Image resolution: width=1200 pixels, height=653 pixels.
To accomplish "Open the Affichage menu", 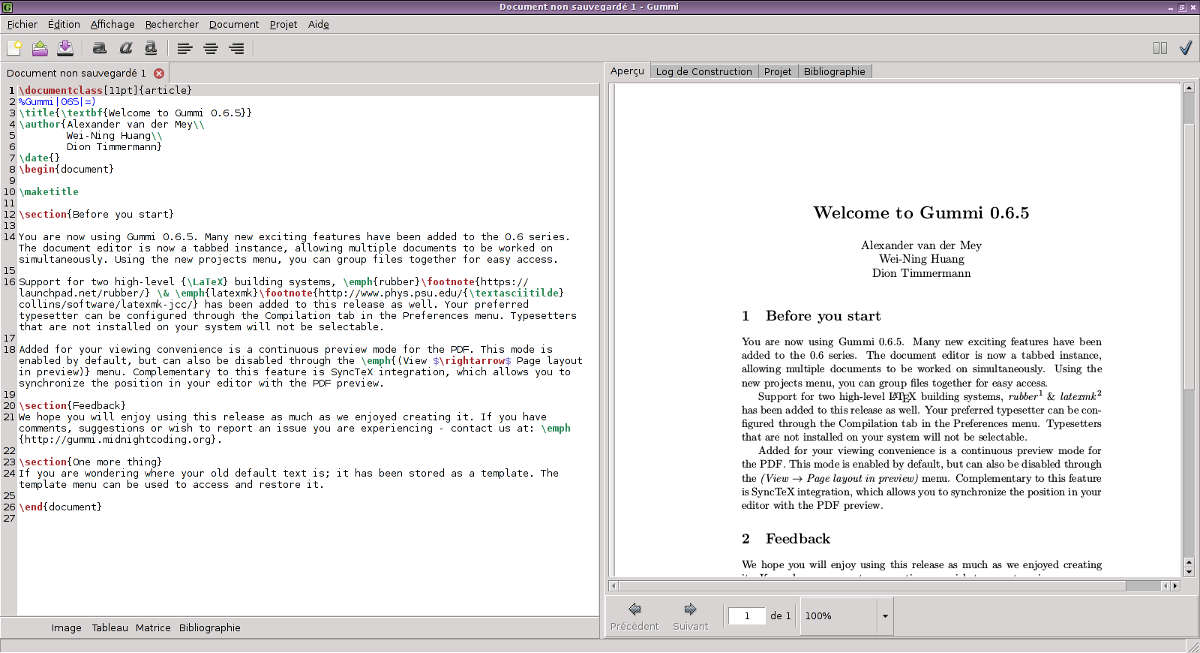I will (x=112, y=24).
